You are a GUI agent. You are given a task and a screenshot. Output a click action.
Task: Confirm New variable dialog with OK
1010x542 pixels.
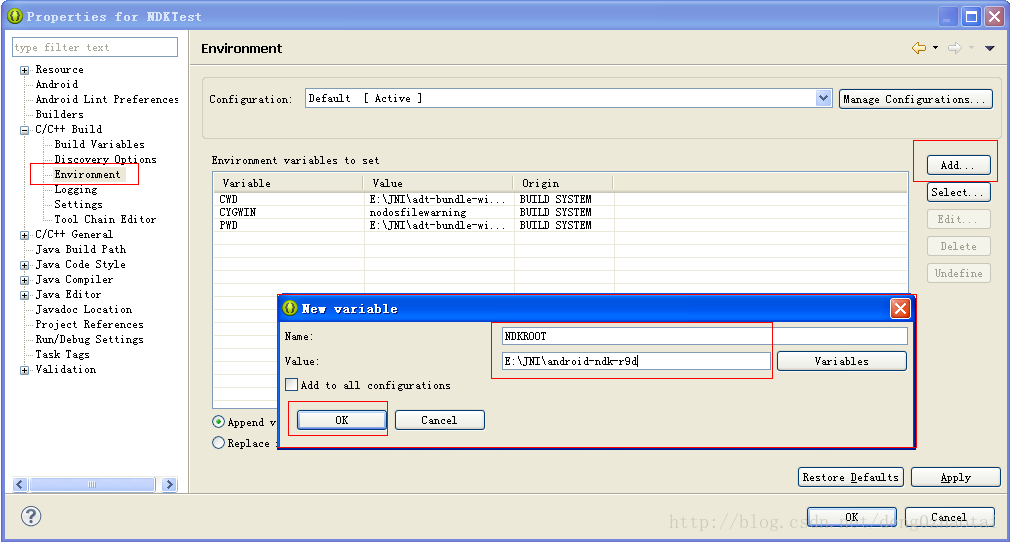[x=341, y=420]
